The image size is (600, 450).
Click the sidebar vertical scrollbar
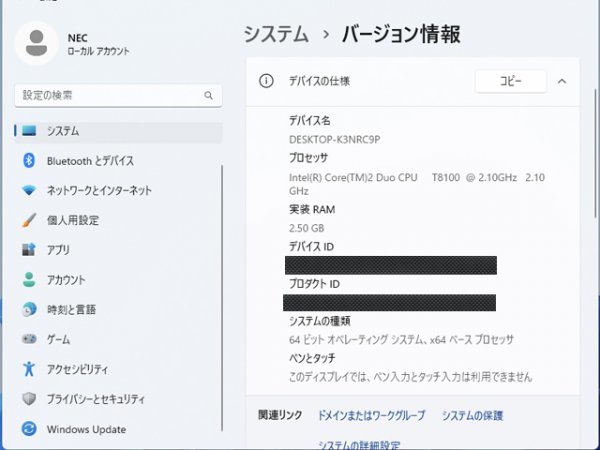(222, 298)
